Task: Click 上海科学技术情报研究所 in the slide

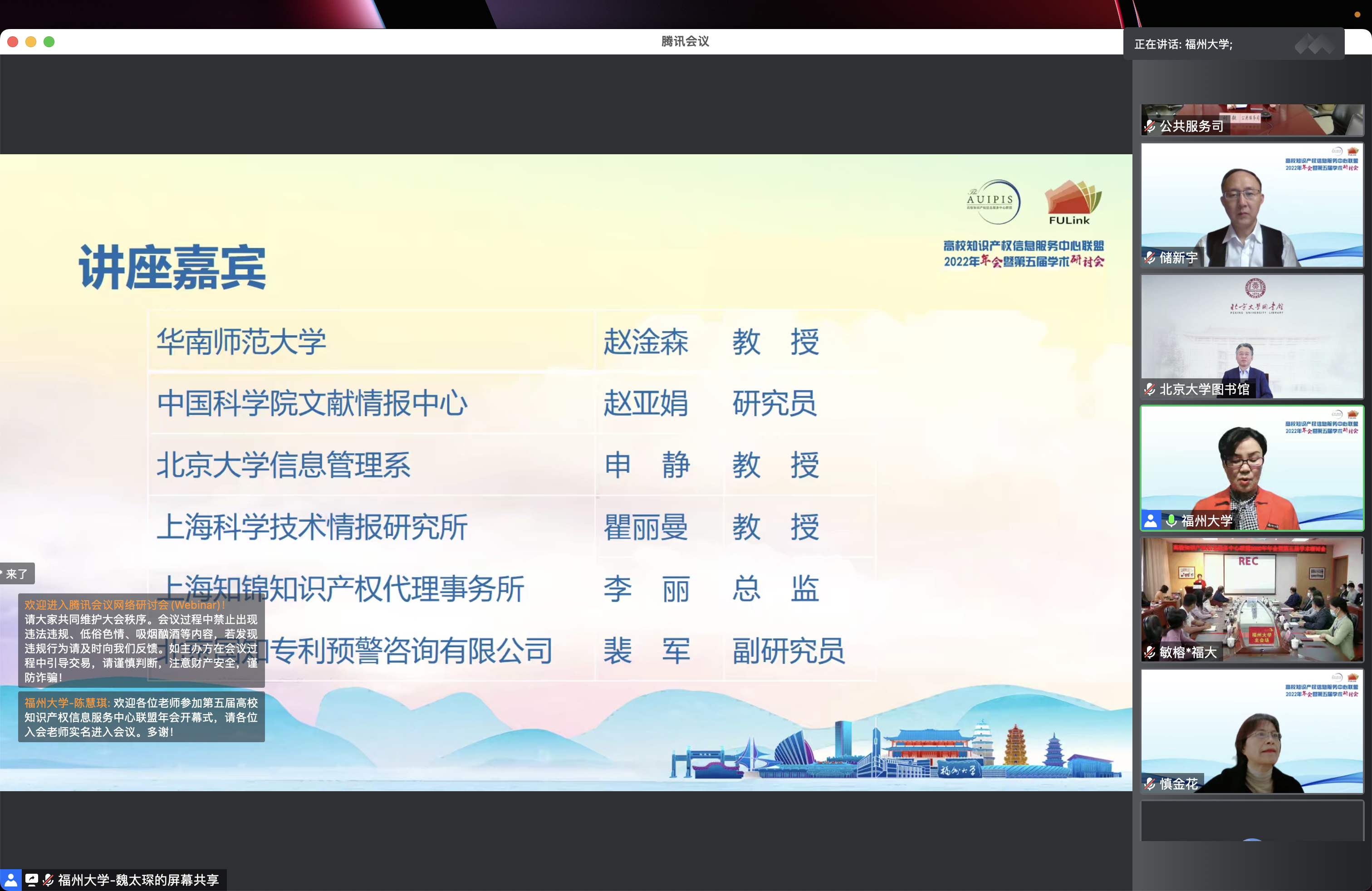Action: tap(313, 527)
